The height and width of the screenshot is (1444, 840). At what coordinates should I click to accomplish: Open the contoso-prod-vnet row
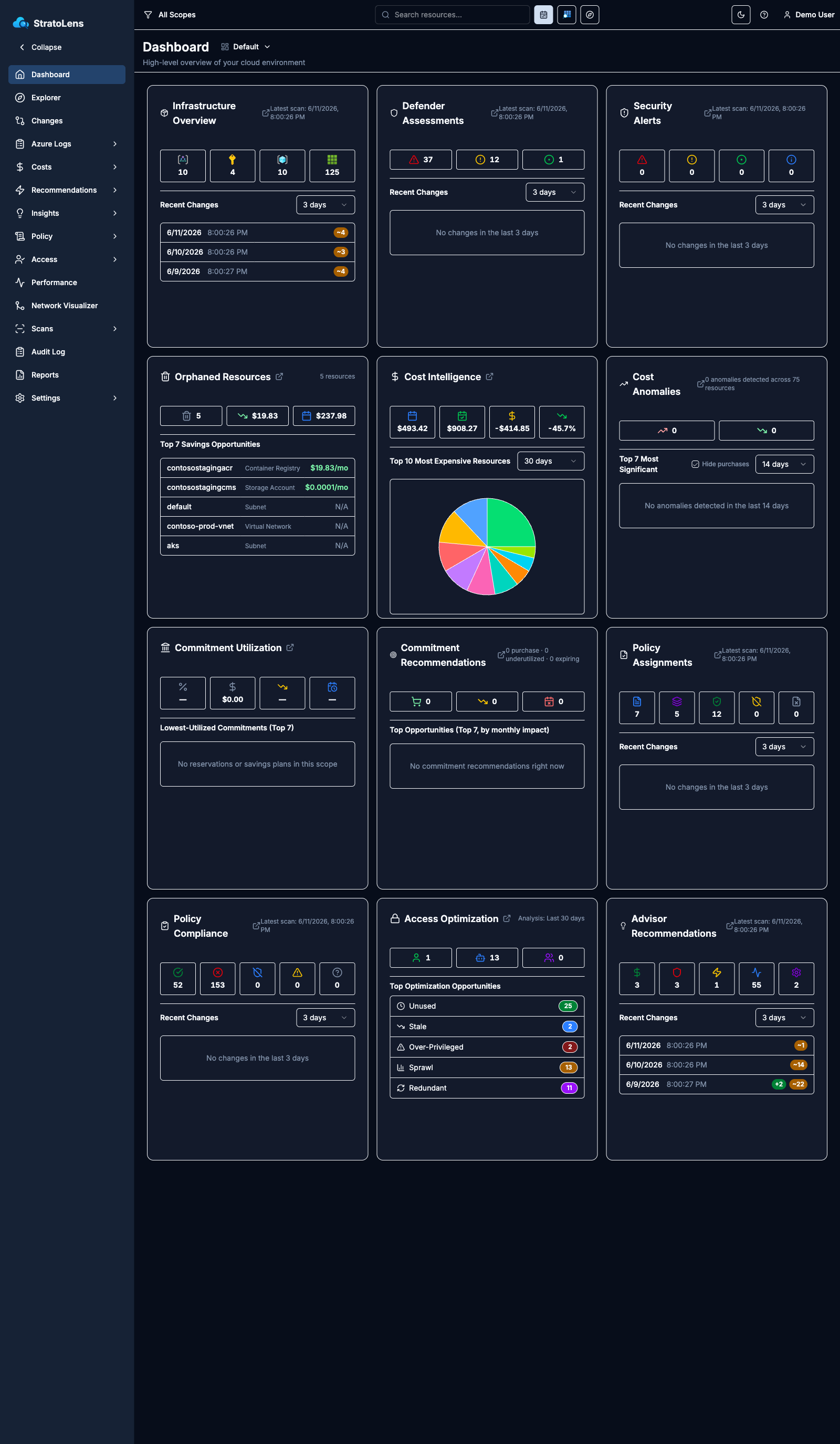click(257, 527)
